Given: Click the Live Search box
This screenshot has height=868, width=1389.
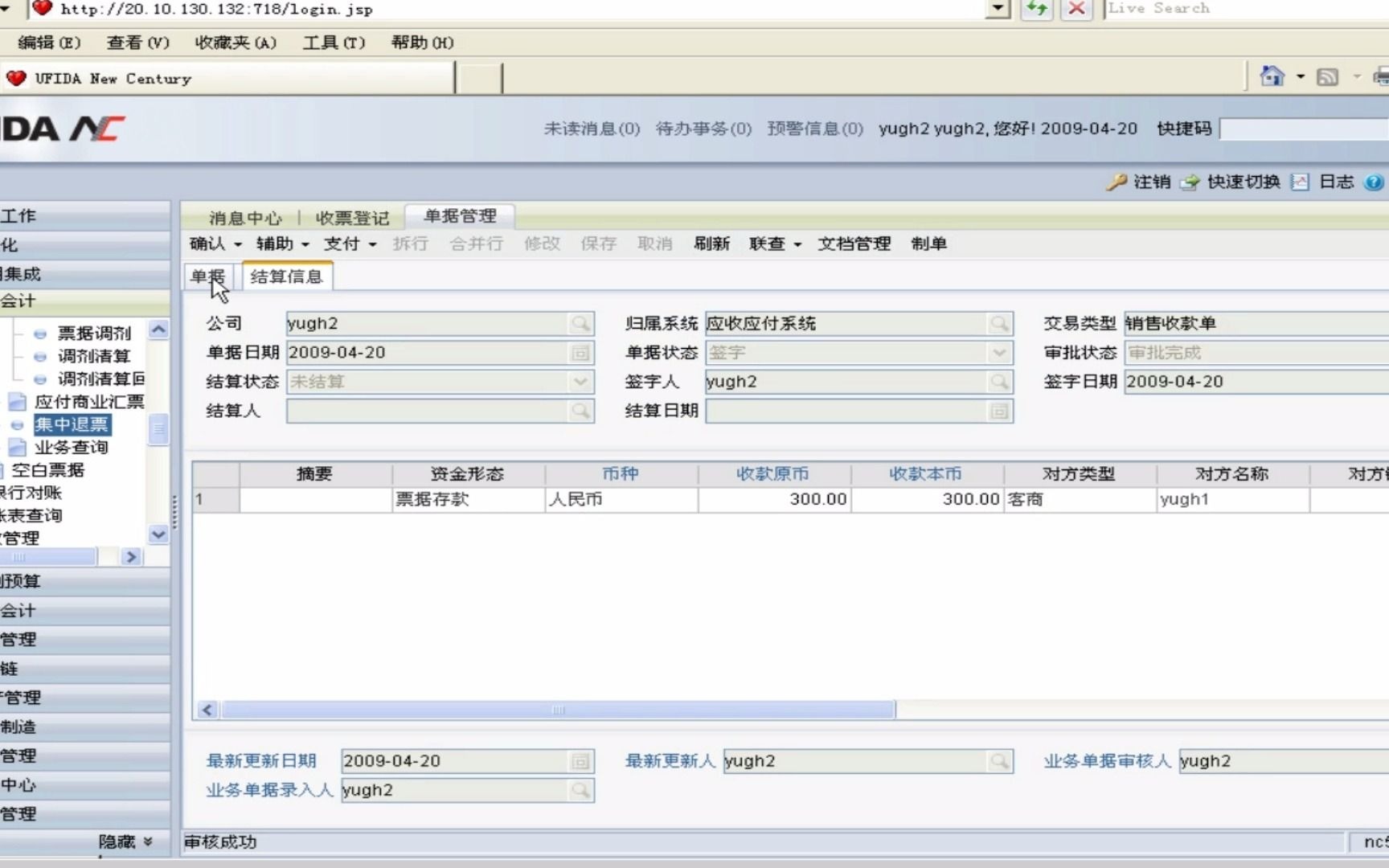Looking at the screenshot, I should click(x=1247, y=9).
